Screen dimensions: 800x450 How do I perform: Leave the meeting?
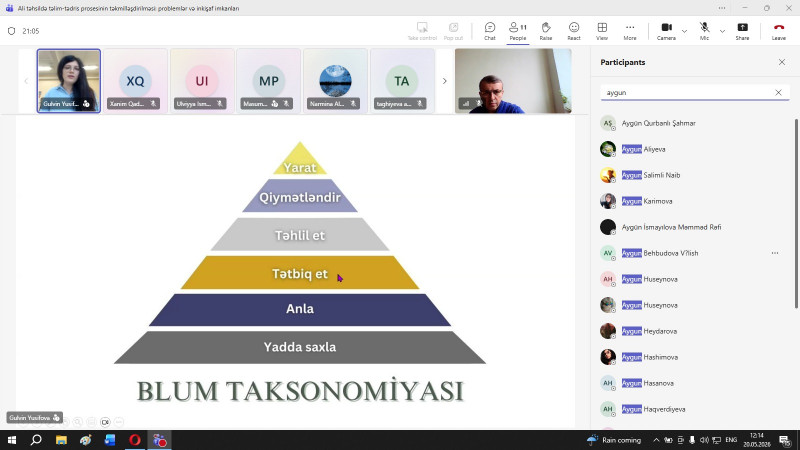click(779, 31)
